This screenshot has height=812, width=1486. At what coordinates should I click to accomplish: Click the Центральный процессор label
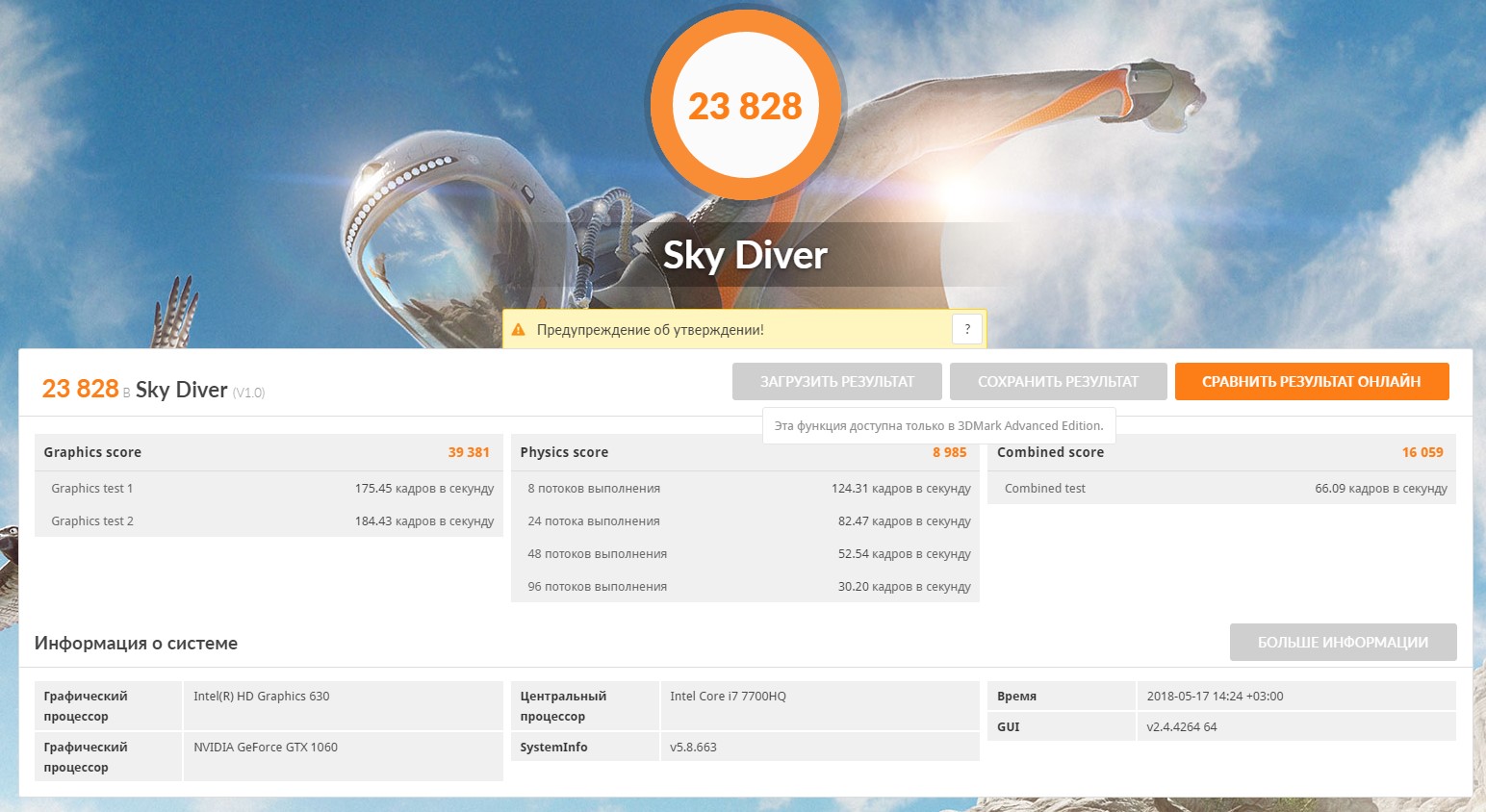[x=563, y=706]
